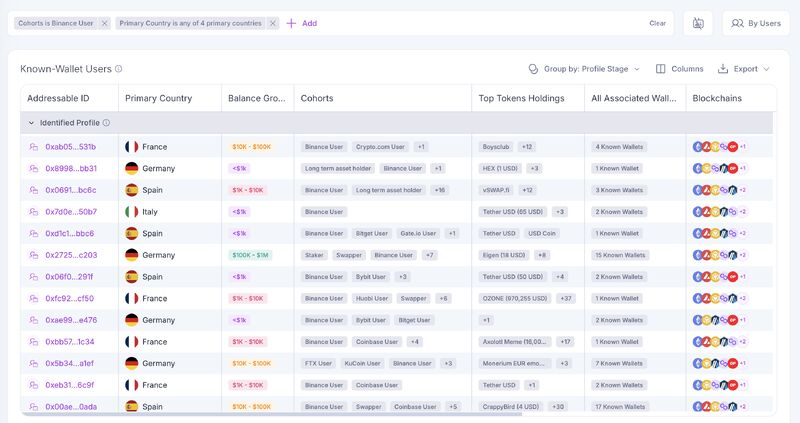Open address 0xab05...531b
The width and height of the screenshot is (800, 423).
(x=70, y=147)
